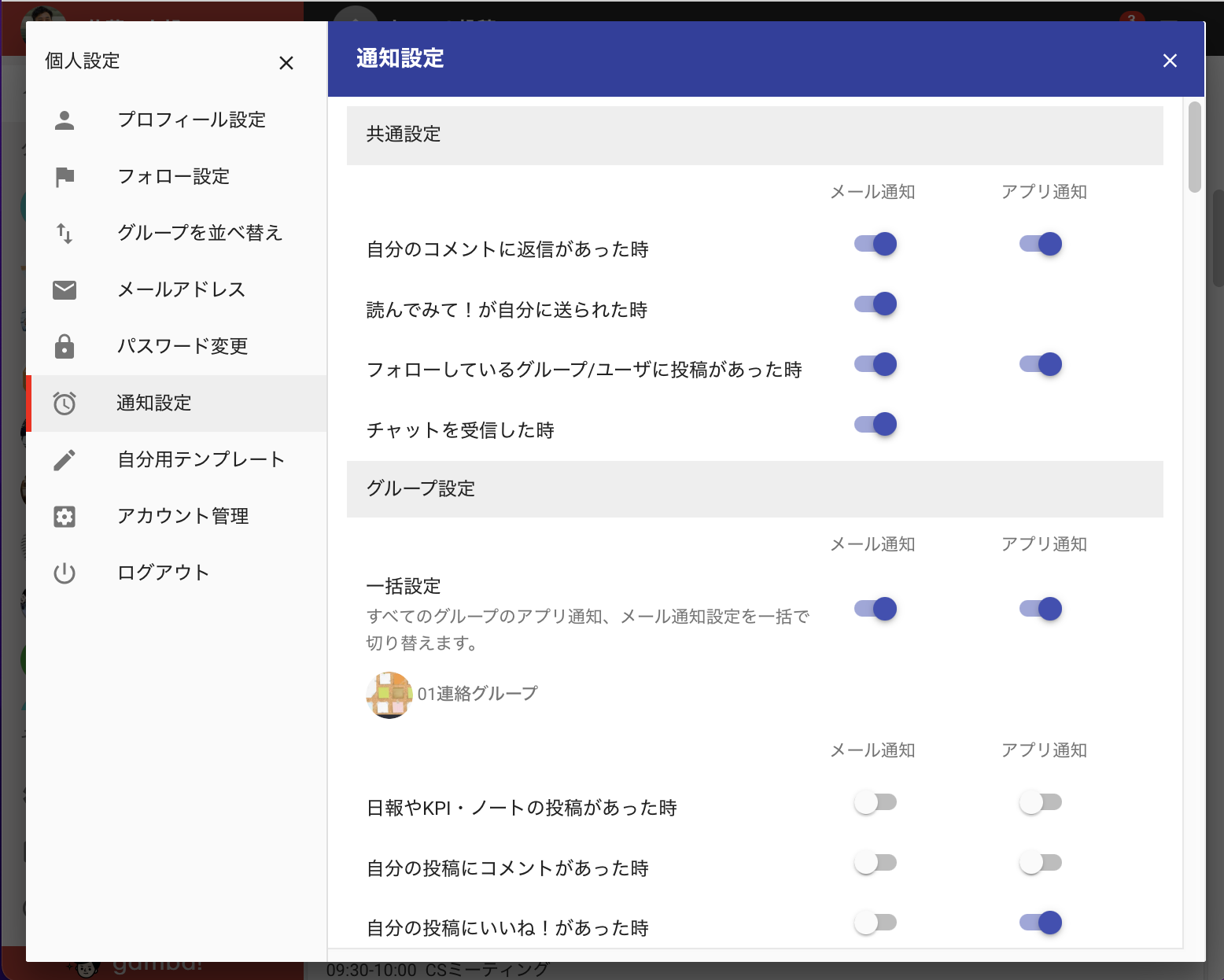The width and height of the screenshot is (1224, 980).
Task: Click the flag icon for フォロー設定
Action: 65,177
